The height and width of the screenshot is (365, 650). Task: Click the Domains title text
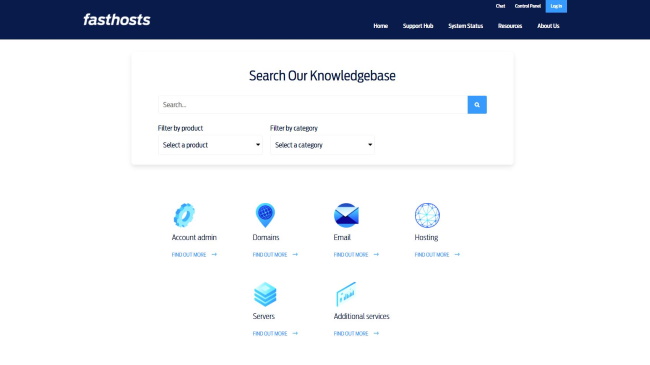point(266,237)
